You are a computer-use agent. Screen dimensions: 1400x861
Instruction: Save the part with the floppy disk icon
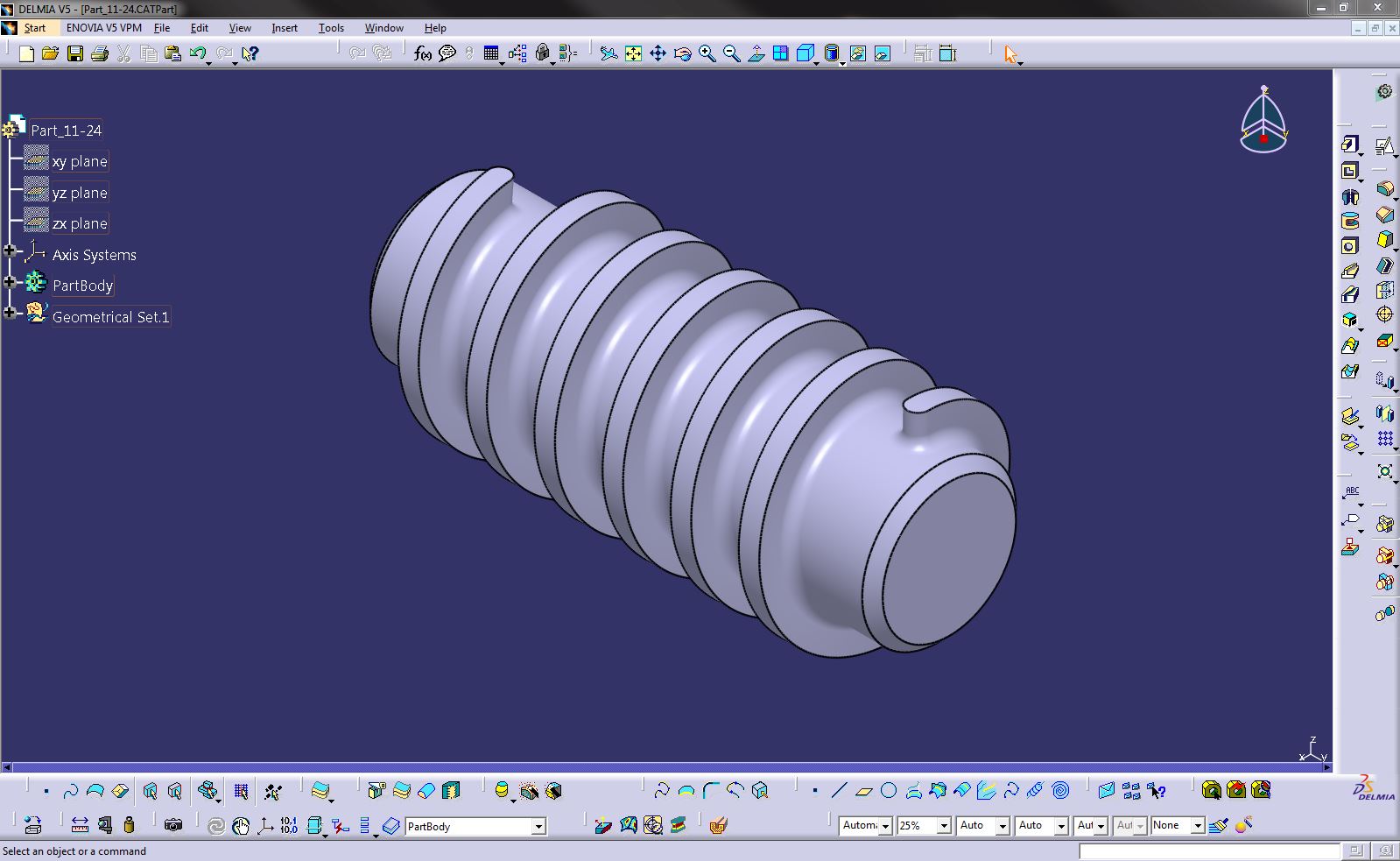coord(75,53)
